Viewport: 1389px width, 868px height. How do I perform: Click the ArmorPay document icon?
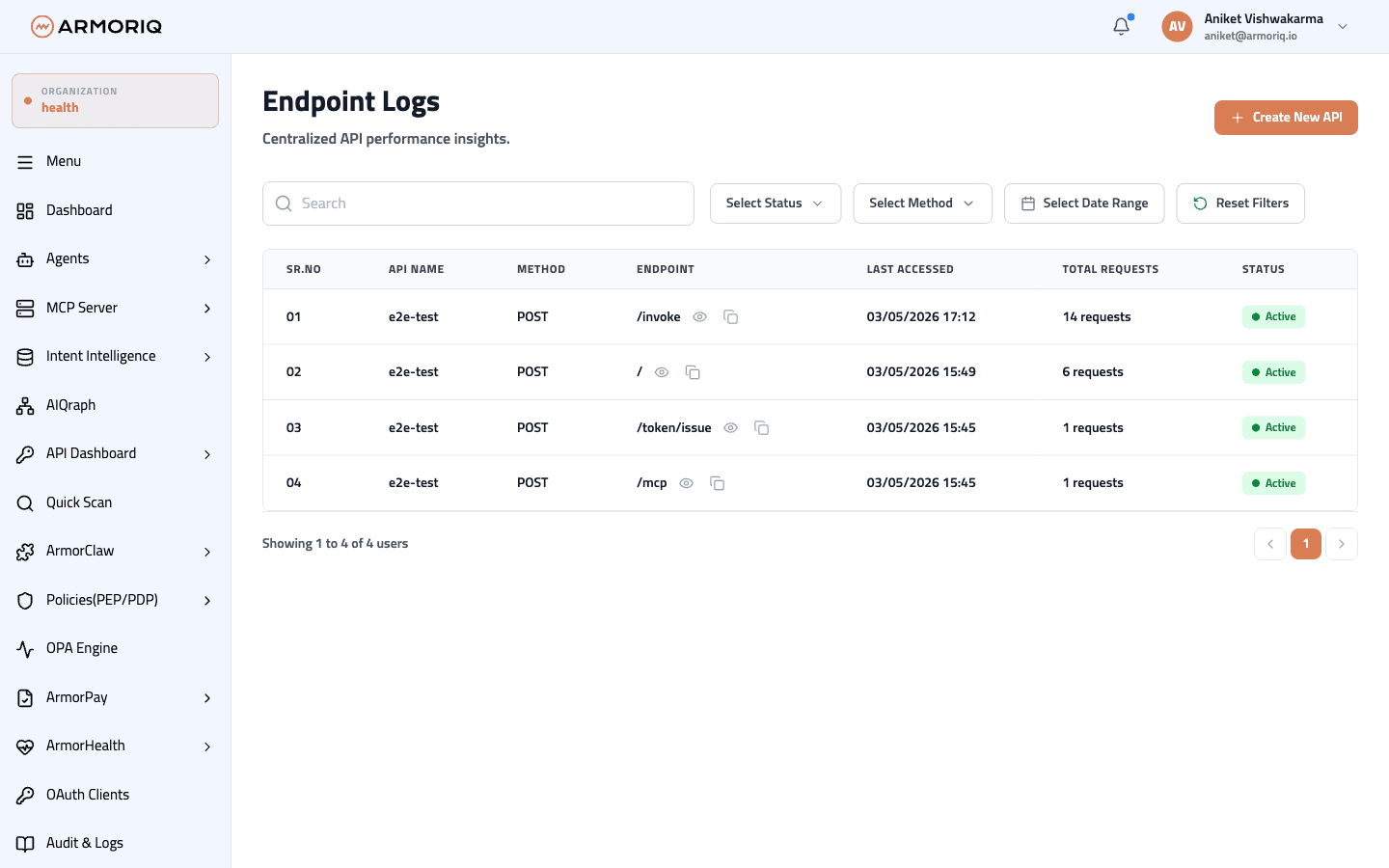25,697
